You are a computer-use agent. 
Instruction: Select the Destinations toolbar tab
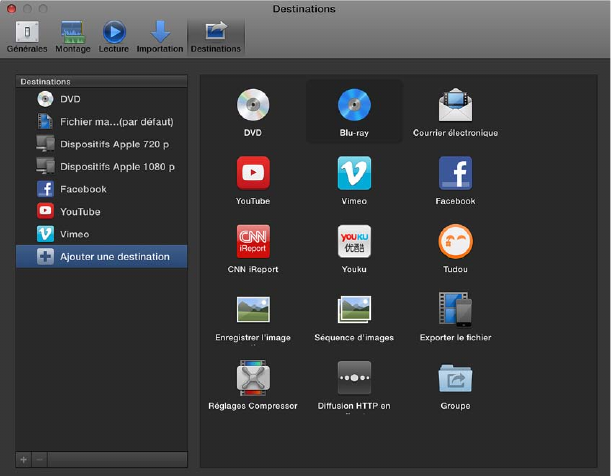click(x=215, y=37)
